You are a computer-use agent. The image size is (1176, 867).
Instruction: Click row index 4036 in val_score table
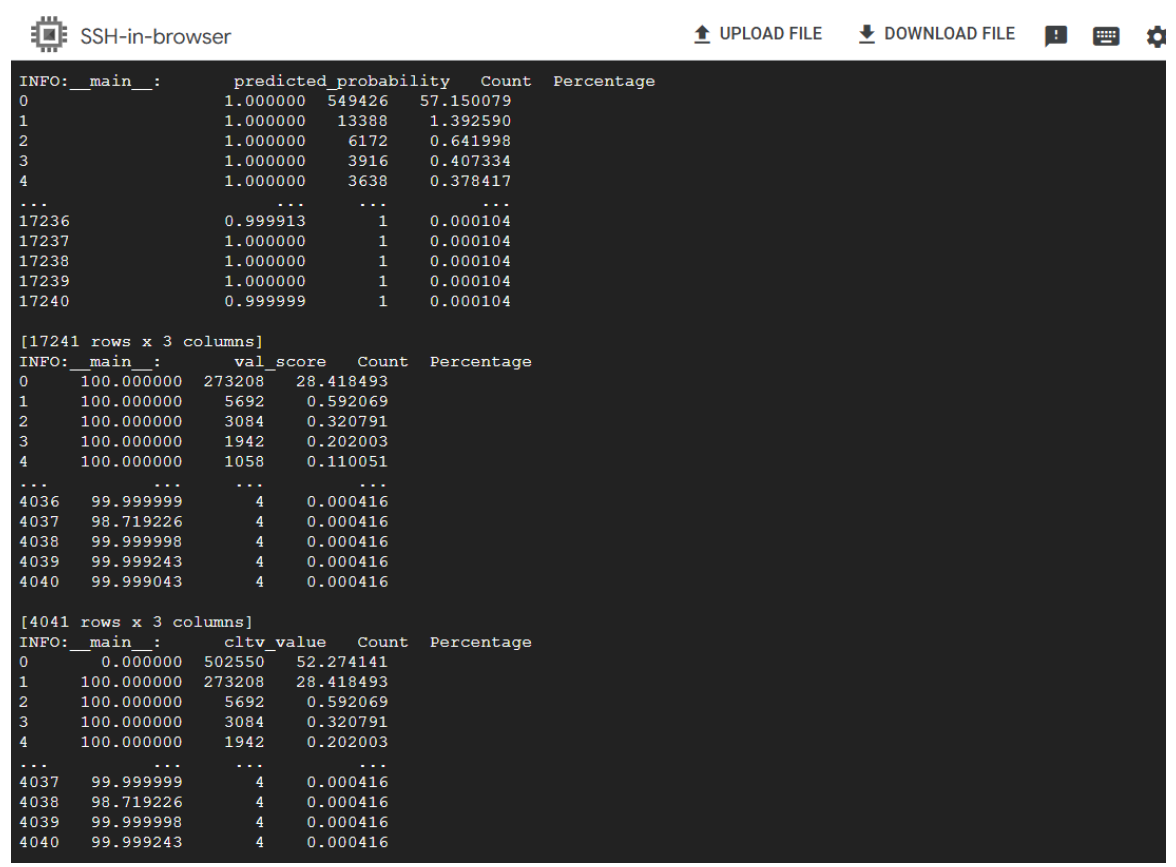pyautogui.click(x=39, y=502)
